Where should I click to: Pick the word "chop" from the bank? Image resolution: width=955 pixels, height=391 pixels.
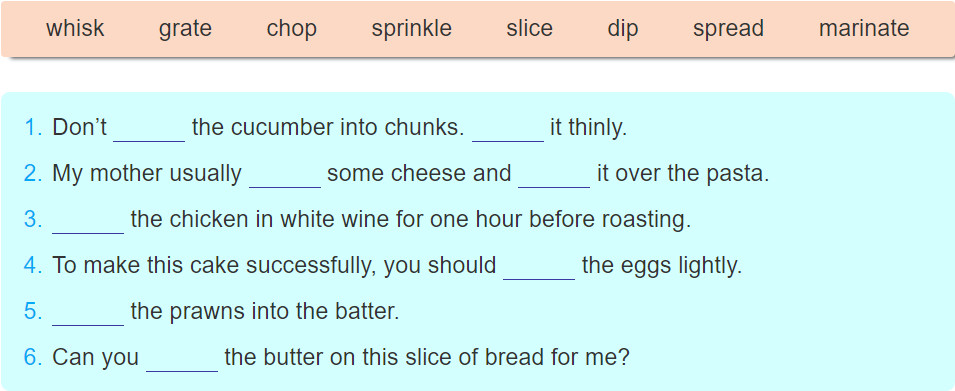(x=291, y=29)
